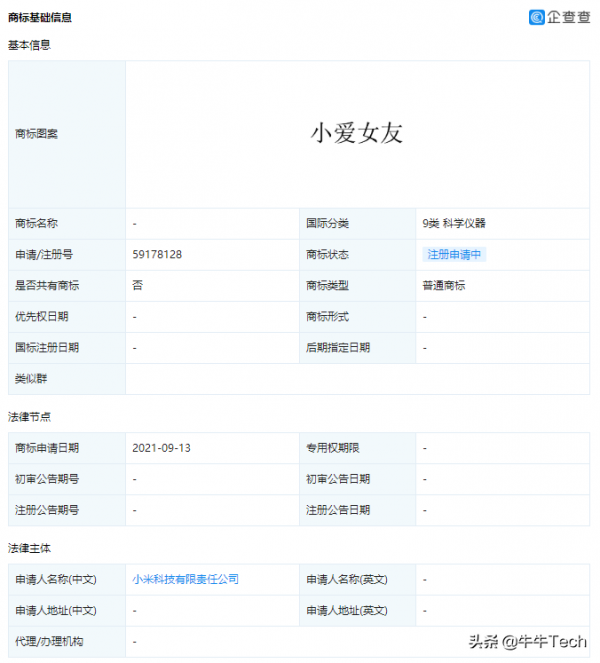The height and width of the screenshot is (663, 600).
Task: Click the 专用权期限 field label
Action: tap(333, 448)
